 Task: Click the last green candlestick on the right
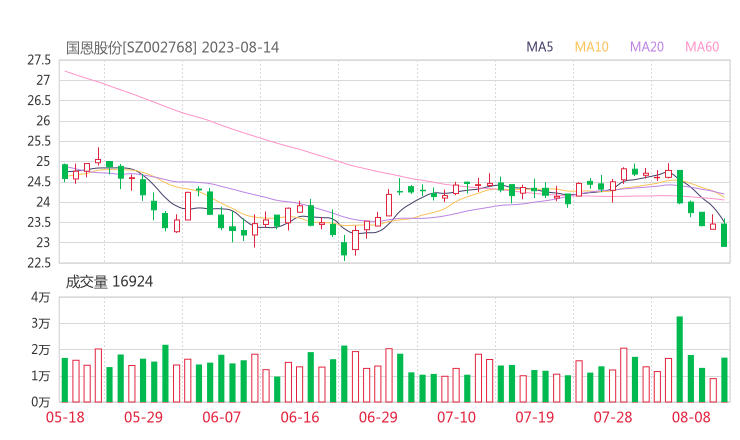pos(724,235)
